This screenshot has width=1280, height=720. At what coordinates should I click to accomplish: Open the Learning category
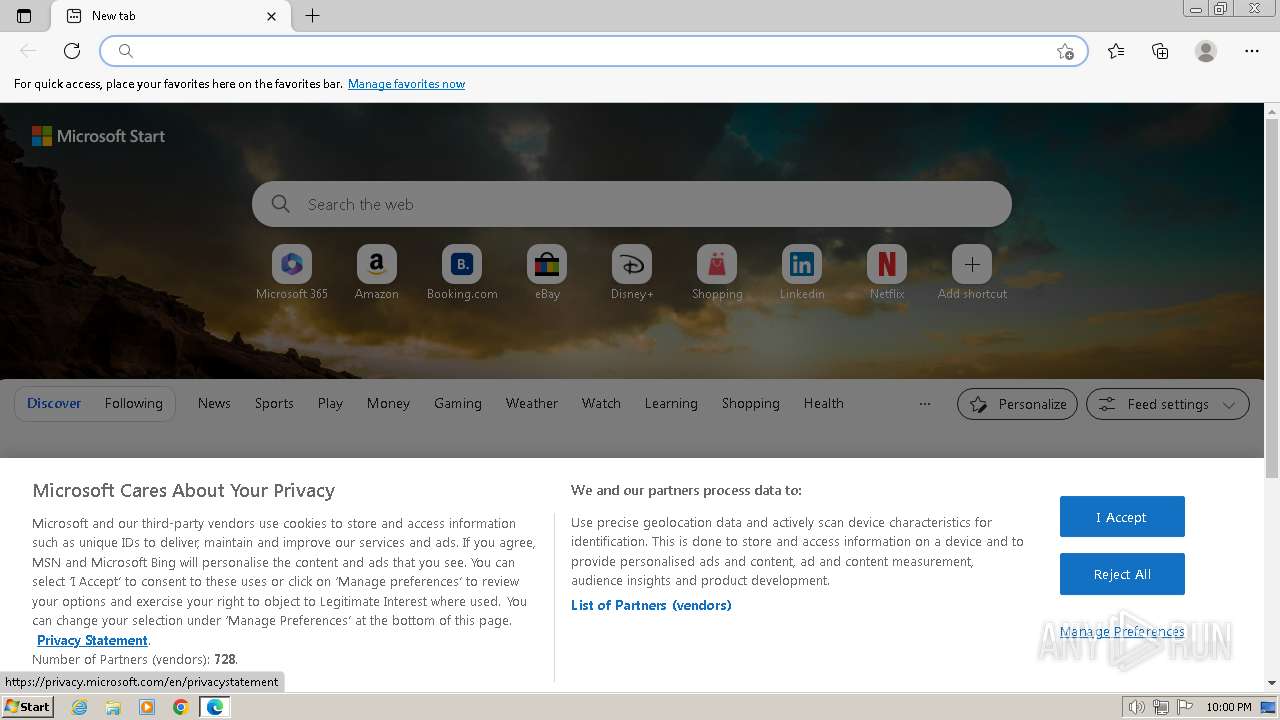tap(671, 403)
